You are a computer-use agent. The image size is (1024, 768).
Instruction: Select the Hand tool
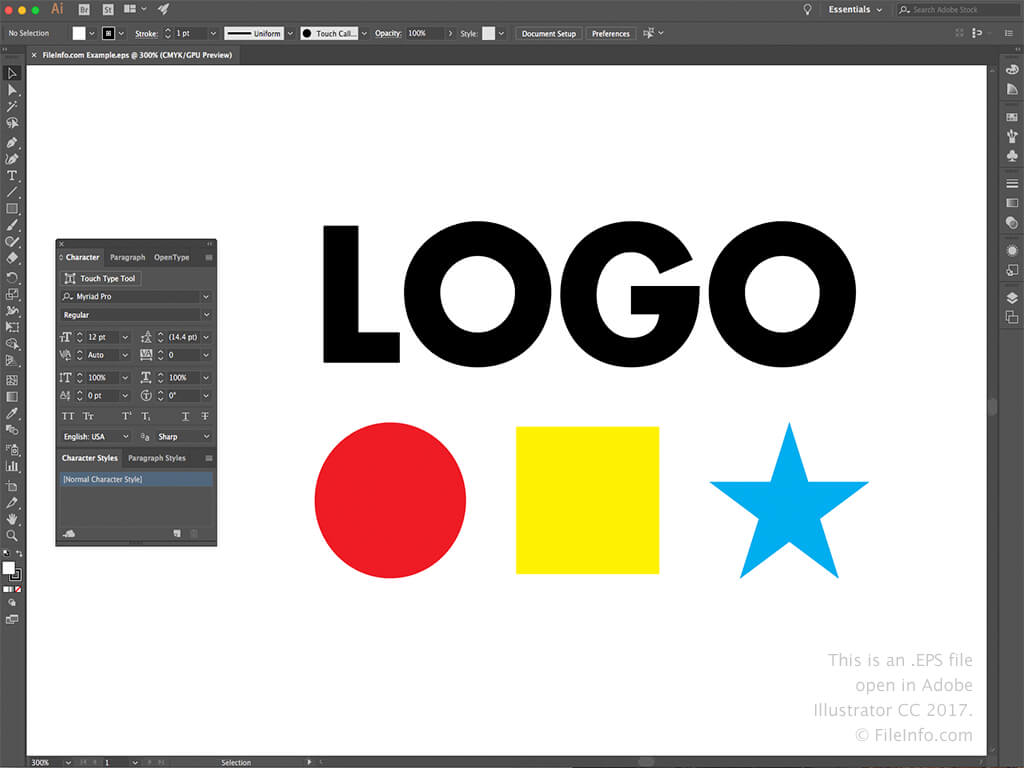click(12, 519)
